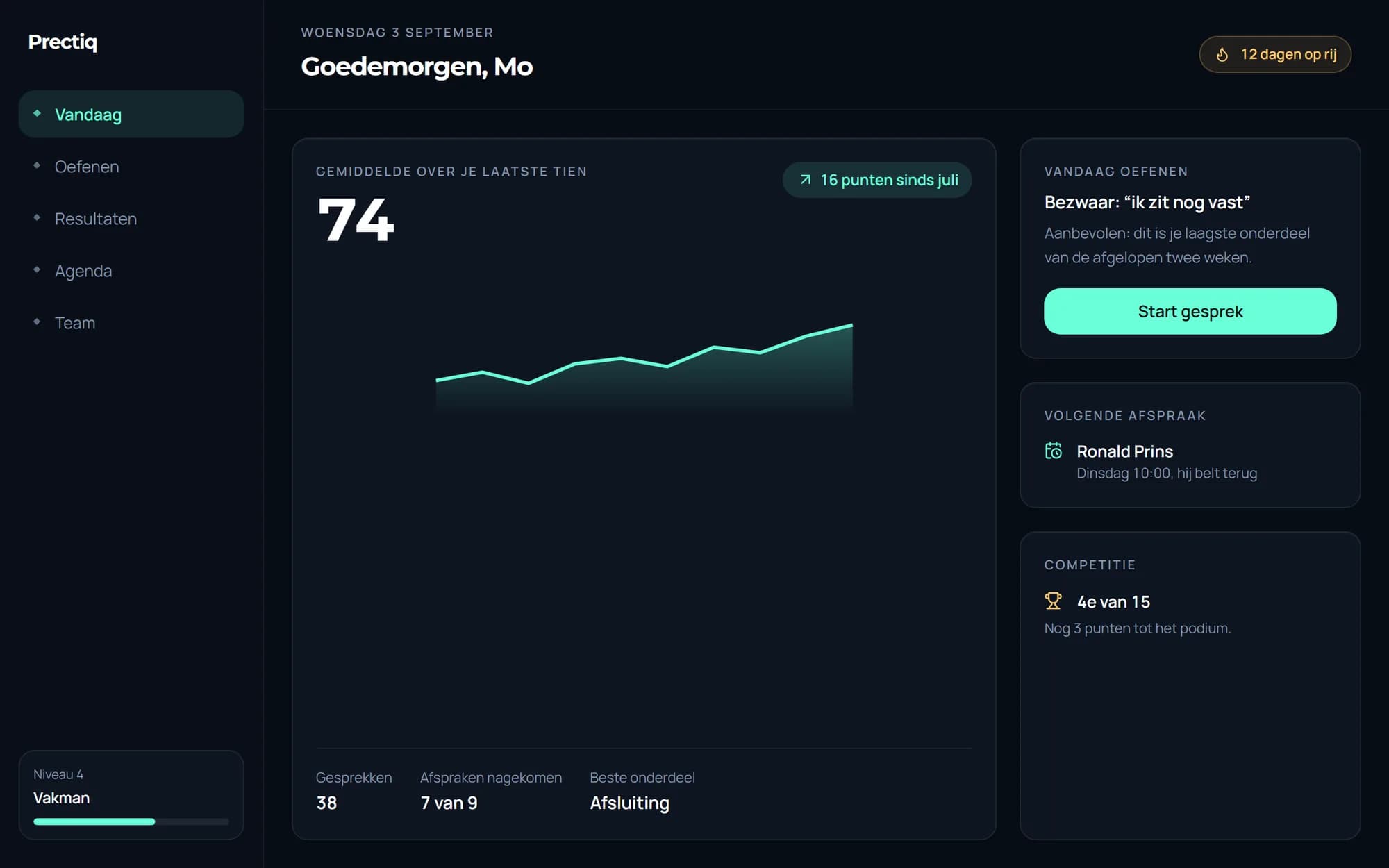Viewport: 1389px width, 868px height.
Task: Click the diamond bullet next to Team
Action: click(x=37, y=322)
